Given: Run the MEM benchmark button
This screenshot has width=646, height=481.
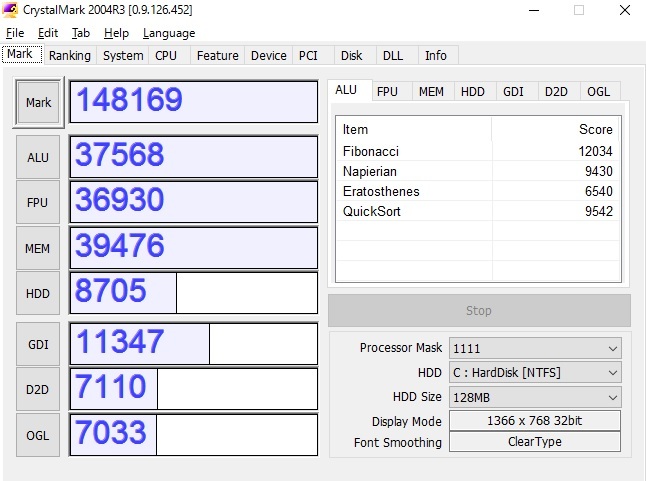Looking at the screenshot, I should point(38,248).
